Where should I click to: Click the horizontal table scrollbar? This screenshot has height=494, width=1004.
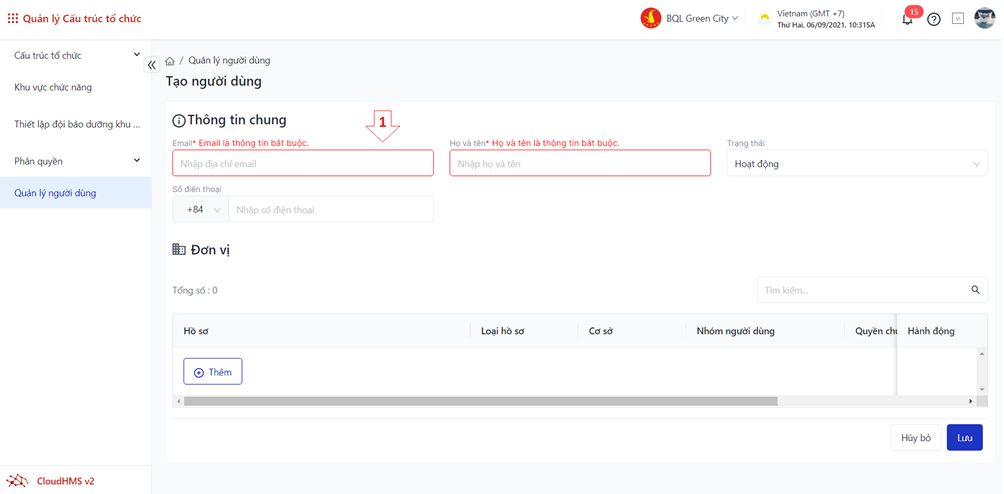tap(480, 401)
